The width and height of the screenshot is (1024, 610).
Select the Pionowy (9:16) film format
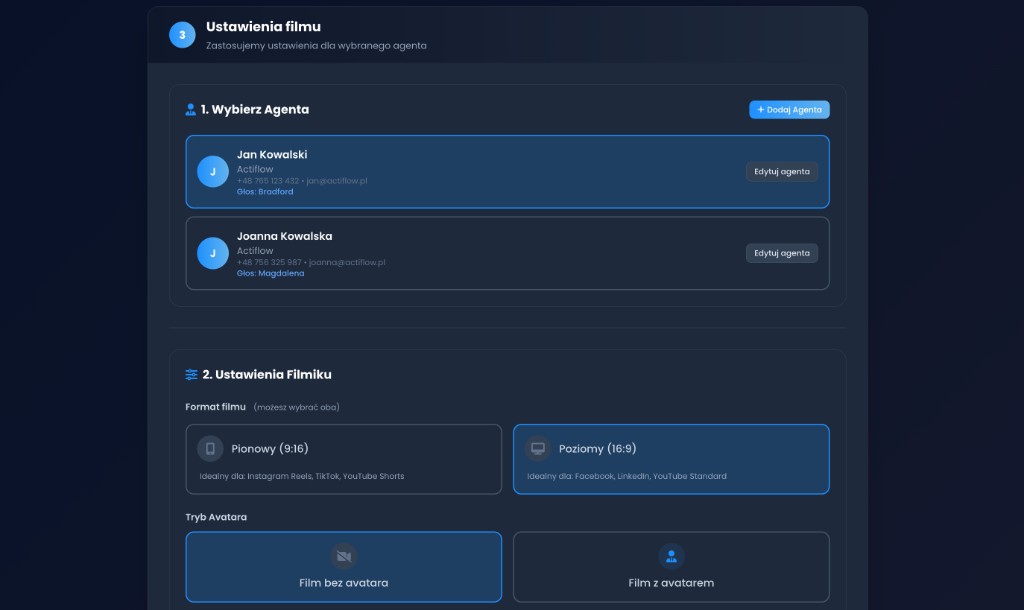click(344, 459)
